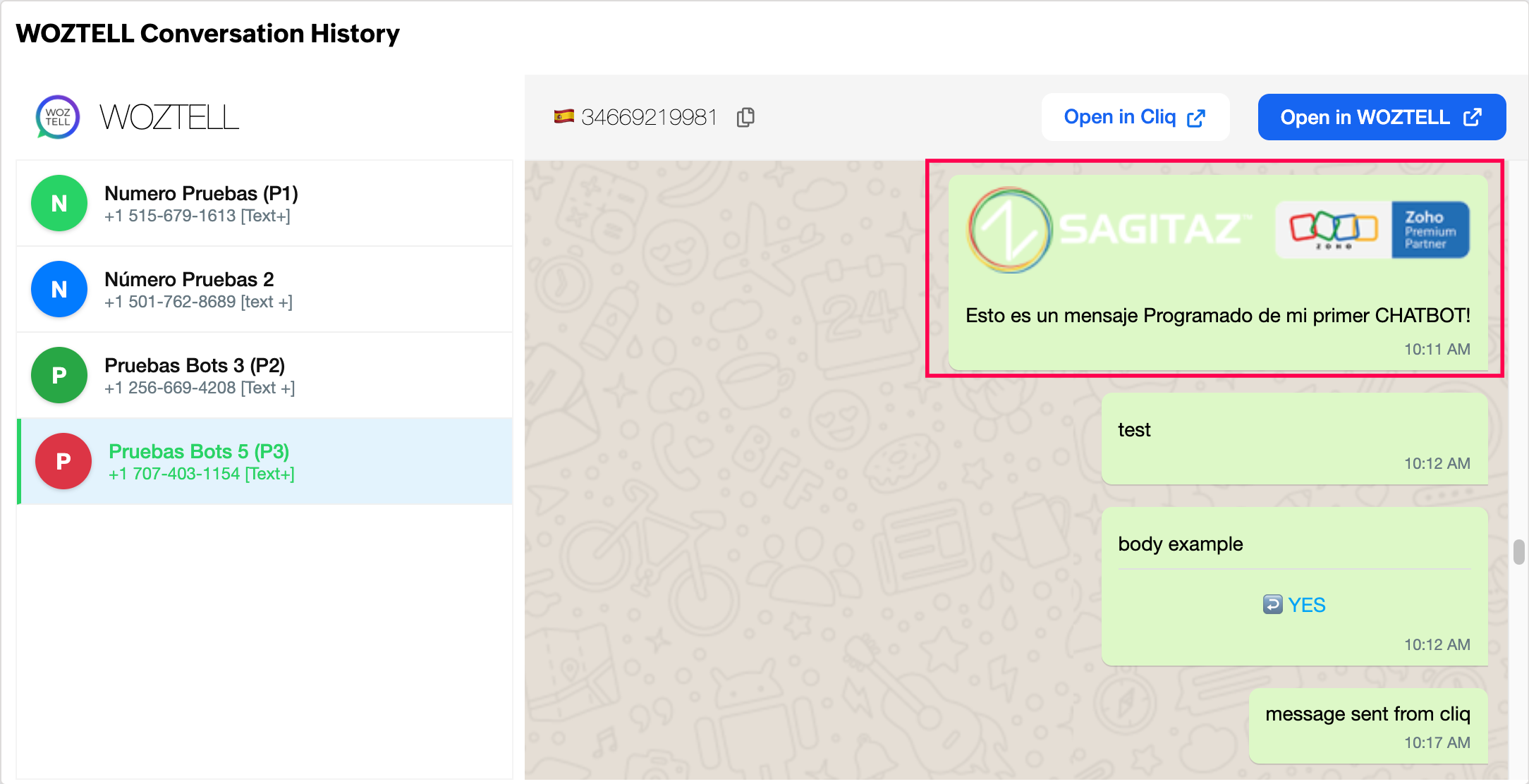The image size is (1529, 784).
Task: Click the red P avatar of Pruebas Bots 5
Action: pos(63,461)
